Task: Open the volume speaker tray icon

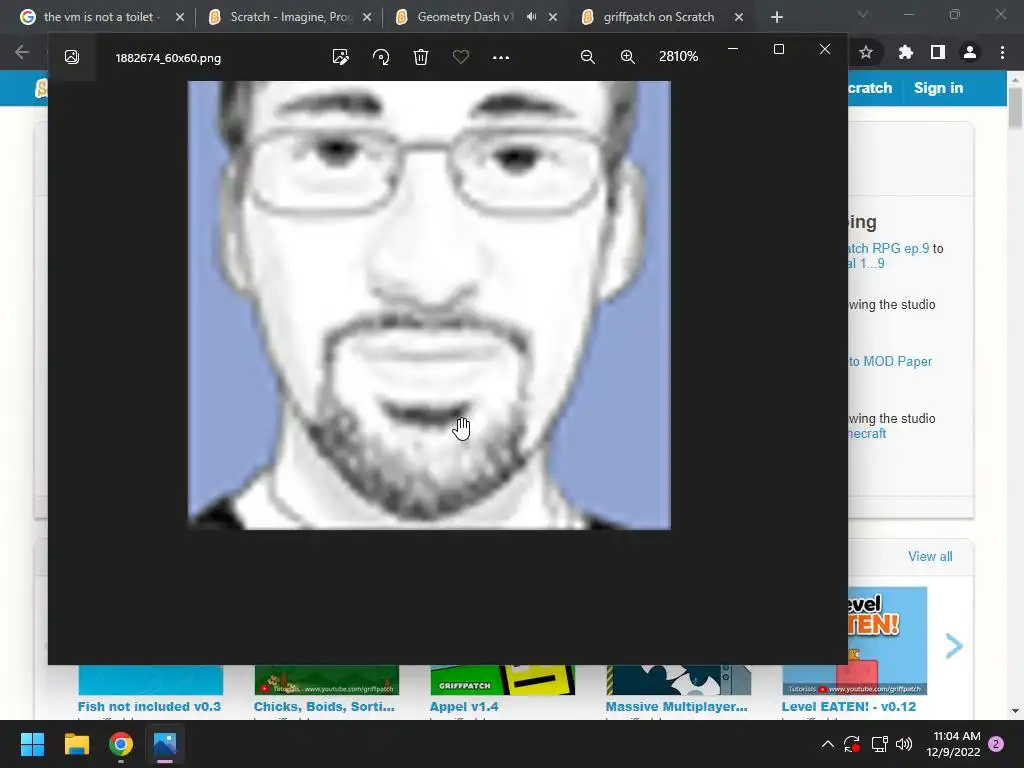Action: click(904, 744)
